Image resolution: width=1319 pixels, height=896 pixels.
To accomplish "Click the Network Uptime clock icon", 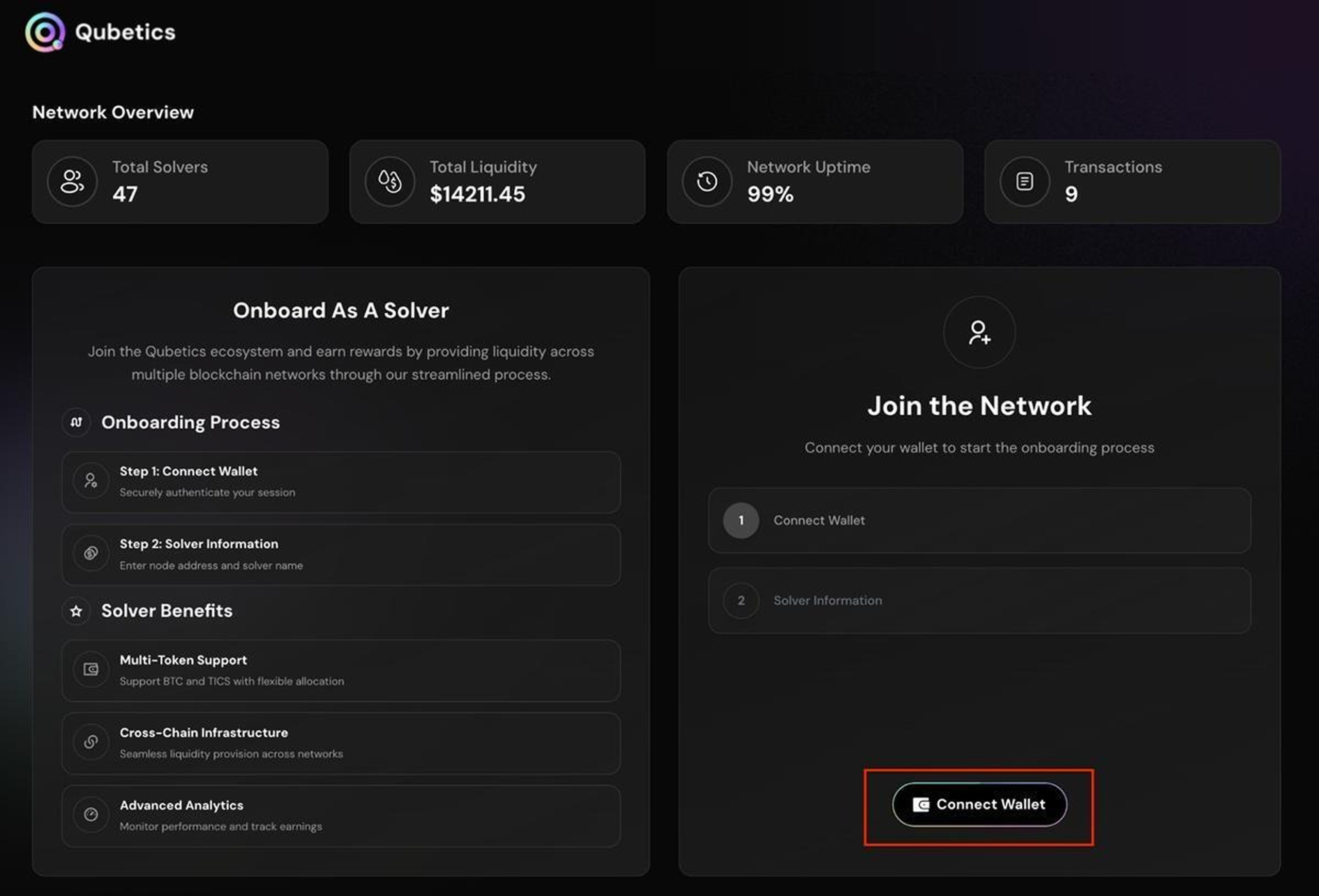I will click(706, 181).
